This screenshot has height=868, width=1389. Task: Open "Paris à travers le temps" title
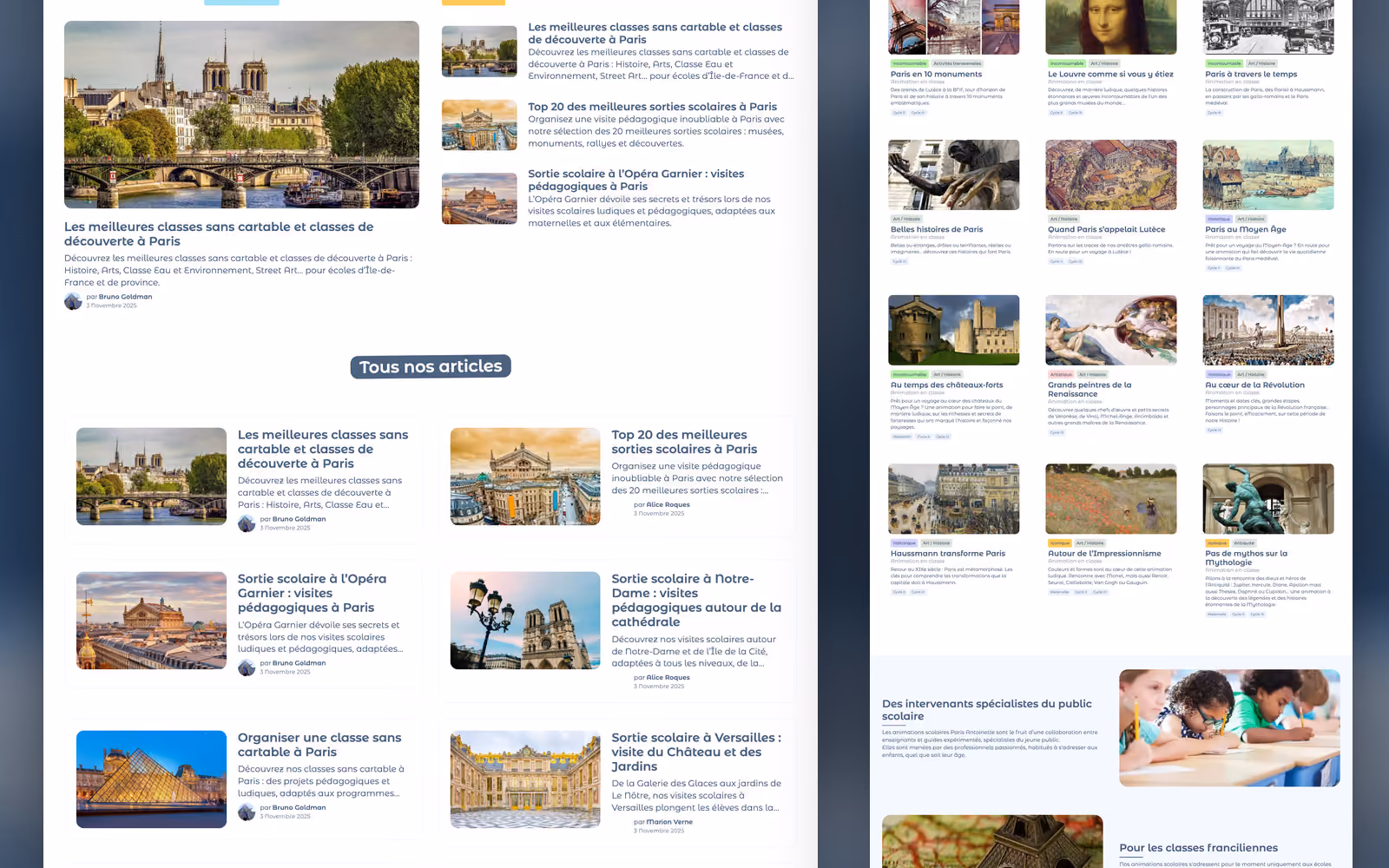[1251, 75]
